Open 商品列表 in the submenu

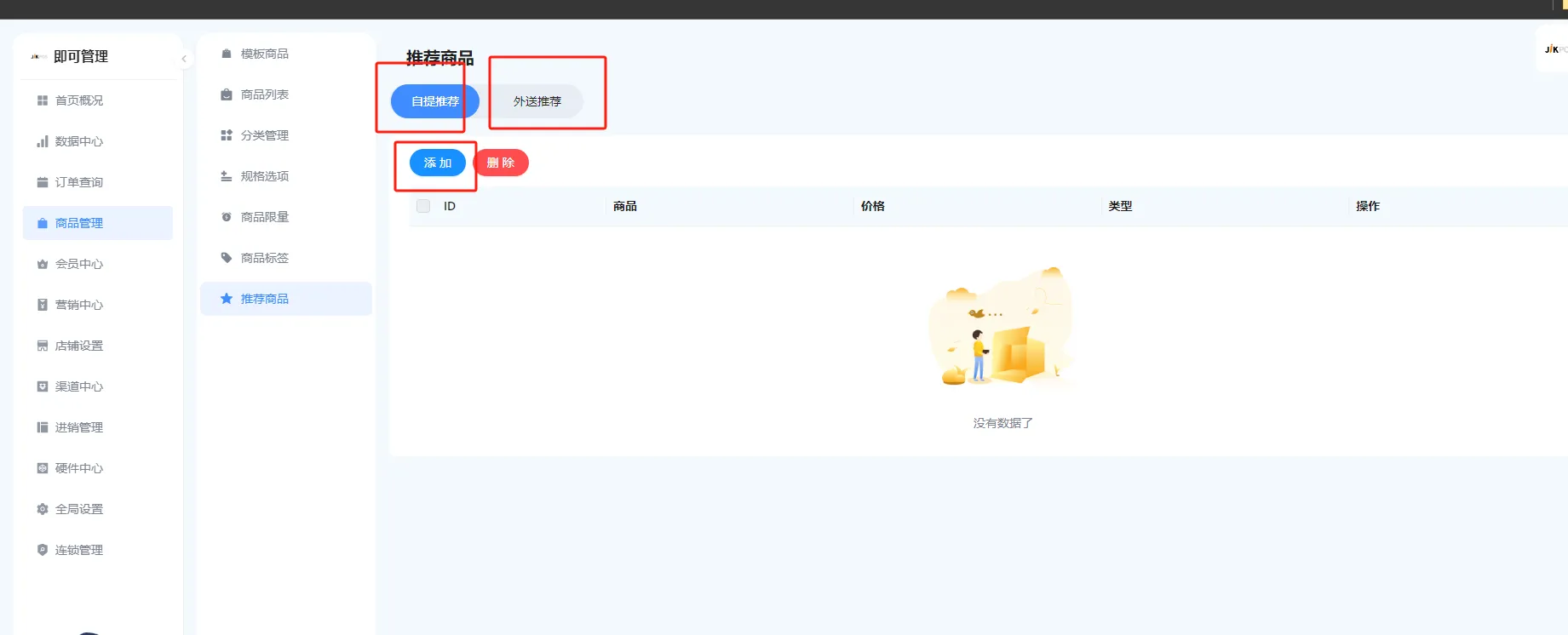click(264, 94)
